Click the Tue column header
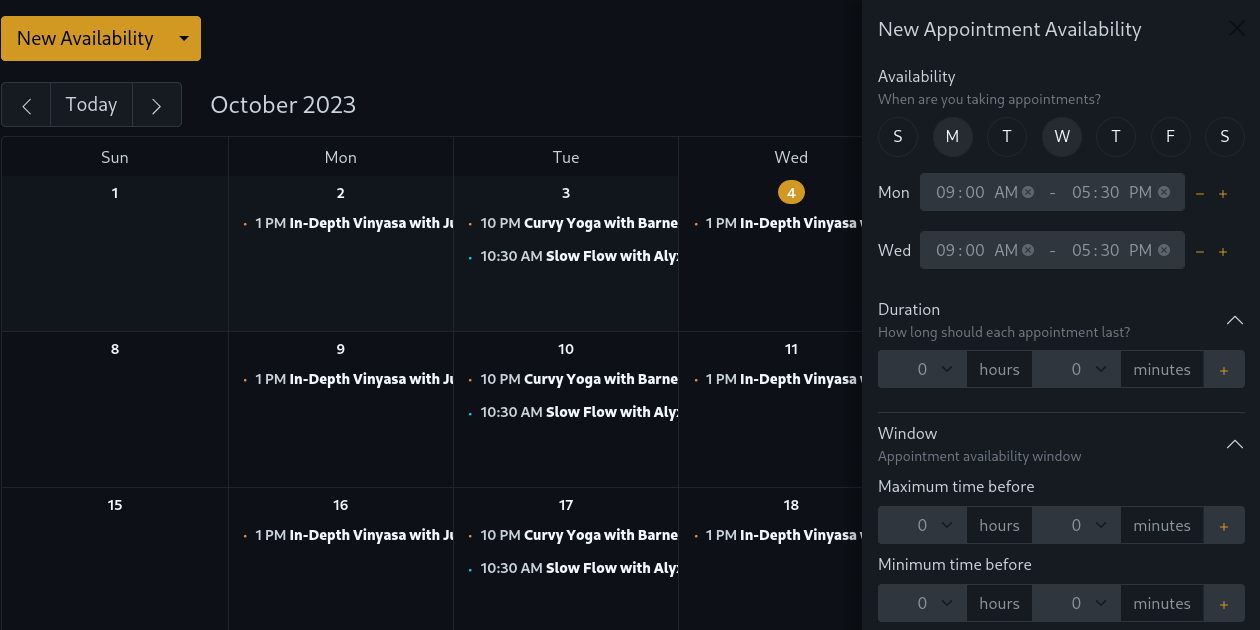The width and height of the screenshot is (1260, 630). [x=566, y=157]
